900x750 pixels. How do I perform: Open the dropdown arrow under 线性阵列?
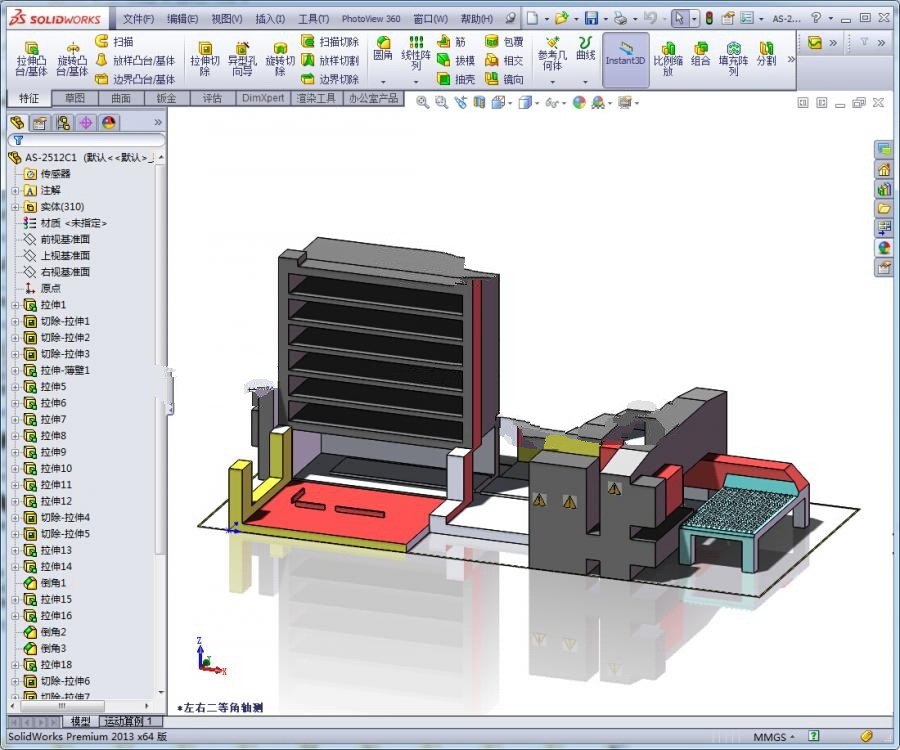(416, 81)
